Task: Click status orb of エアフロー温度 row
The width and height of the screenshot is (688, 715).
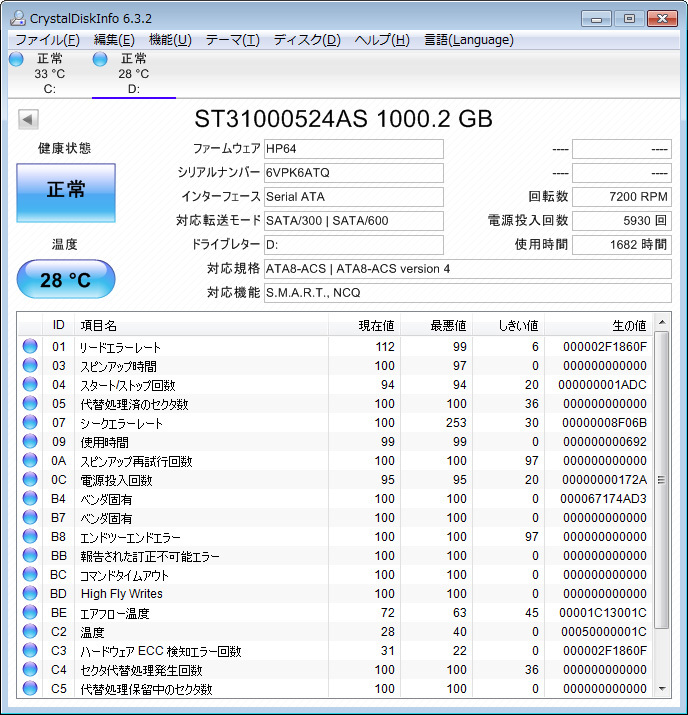Action: tap(30, 612)
